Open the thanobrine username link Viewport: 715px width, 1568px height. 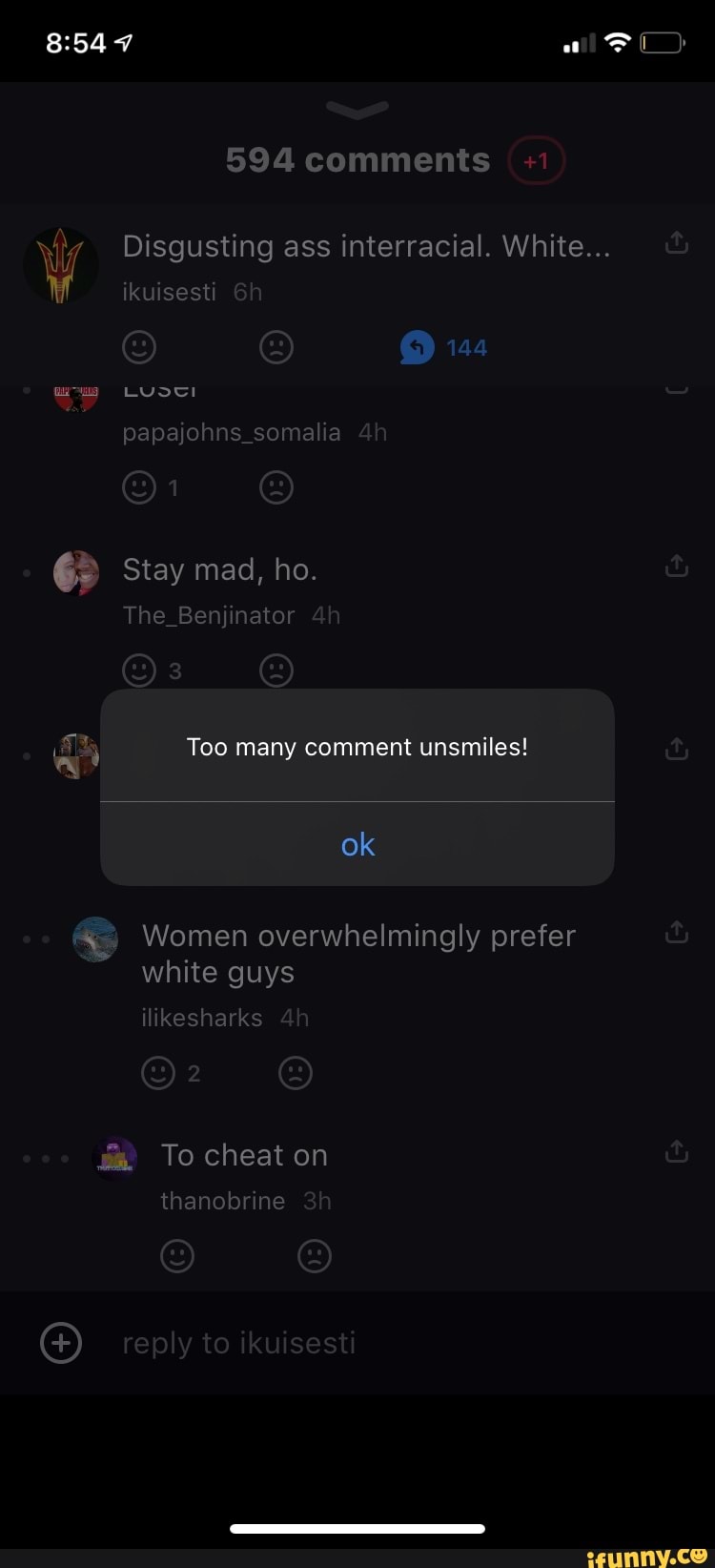click(223, 1201)
